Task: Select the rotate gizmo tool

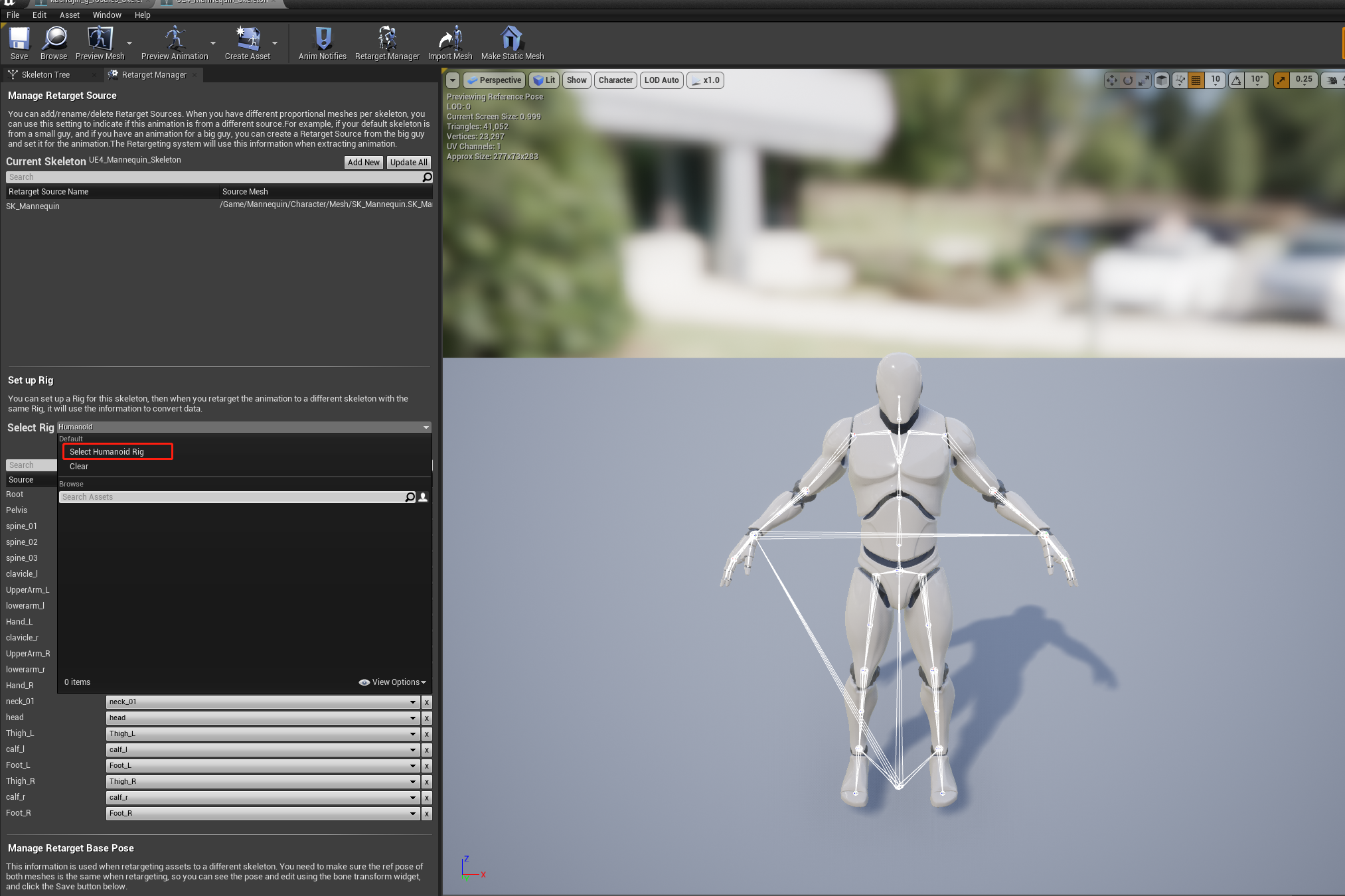Action: pos(1128,80)
